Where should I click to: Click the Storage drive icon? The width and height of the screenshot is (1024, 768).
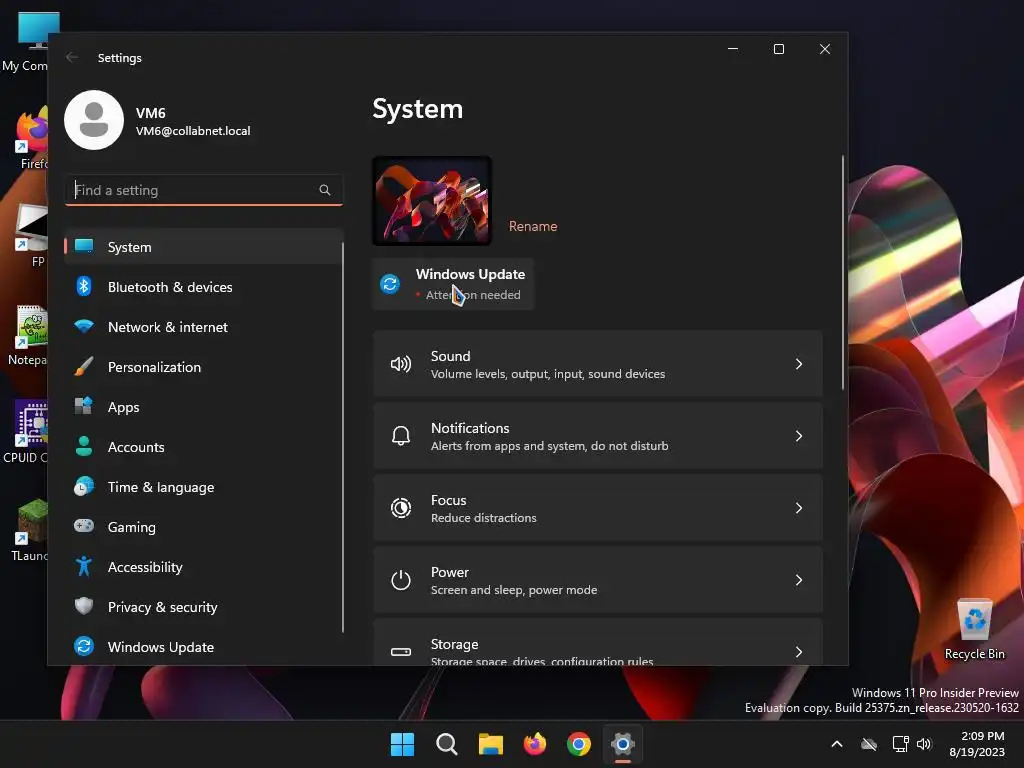(x=400, y=651)
